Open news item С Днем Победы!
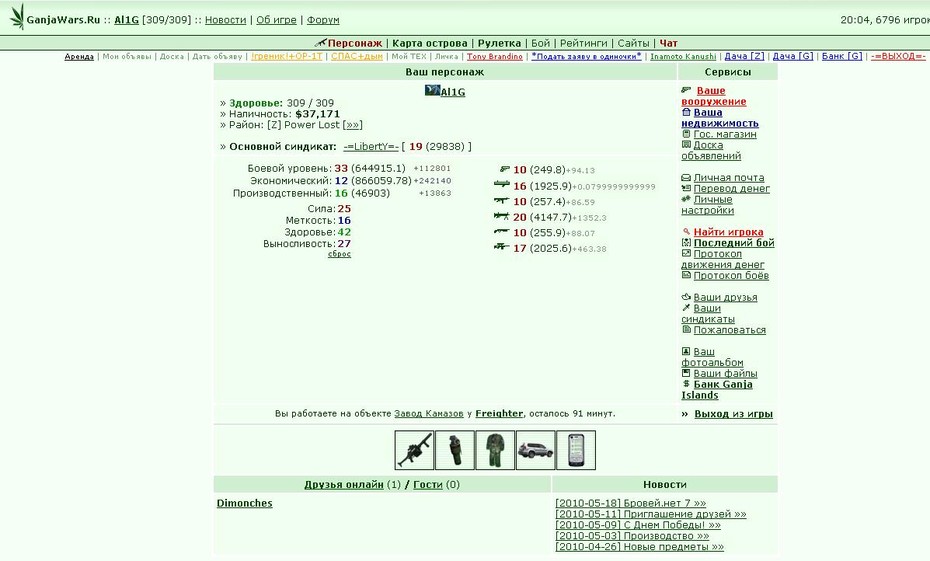 point(638,525)
